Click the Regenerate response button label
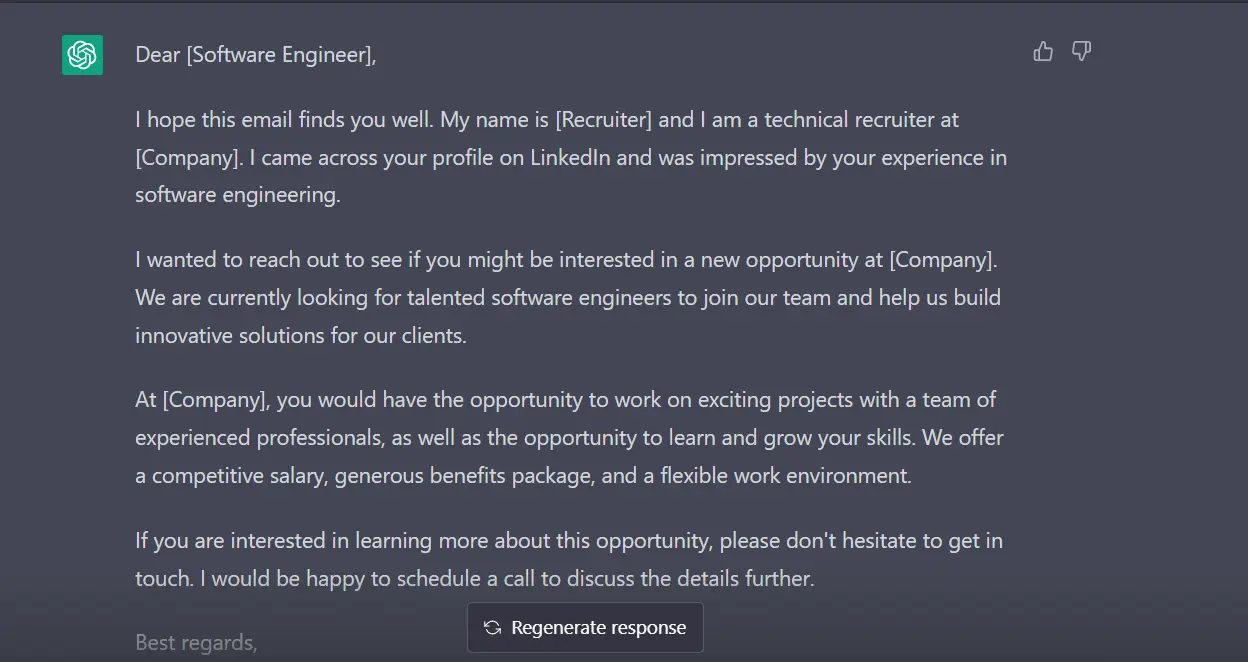Viewport: 1248px width, 662px height. coord(598,628)
